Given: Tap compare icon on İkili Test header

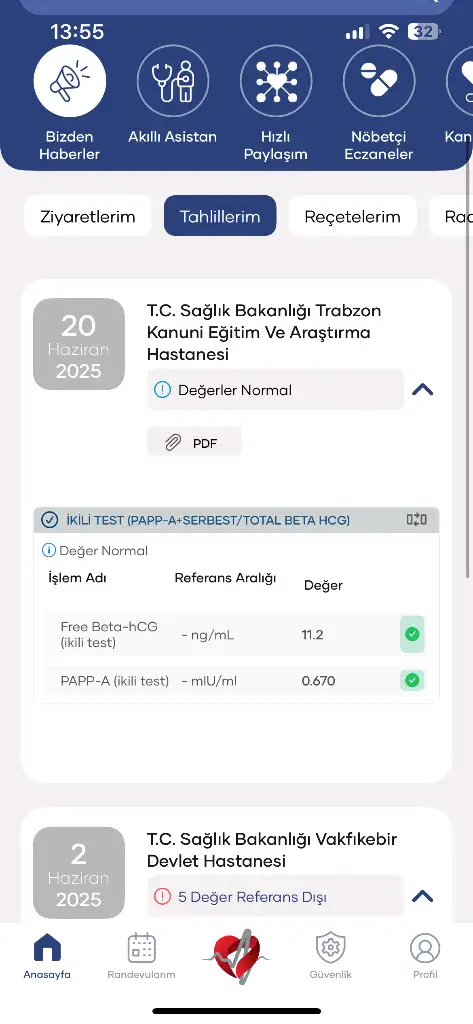Looking at the screenshot, I should point(416,520).
